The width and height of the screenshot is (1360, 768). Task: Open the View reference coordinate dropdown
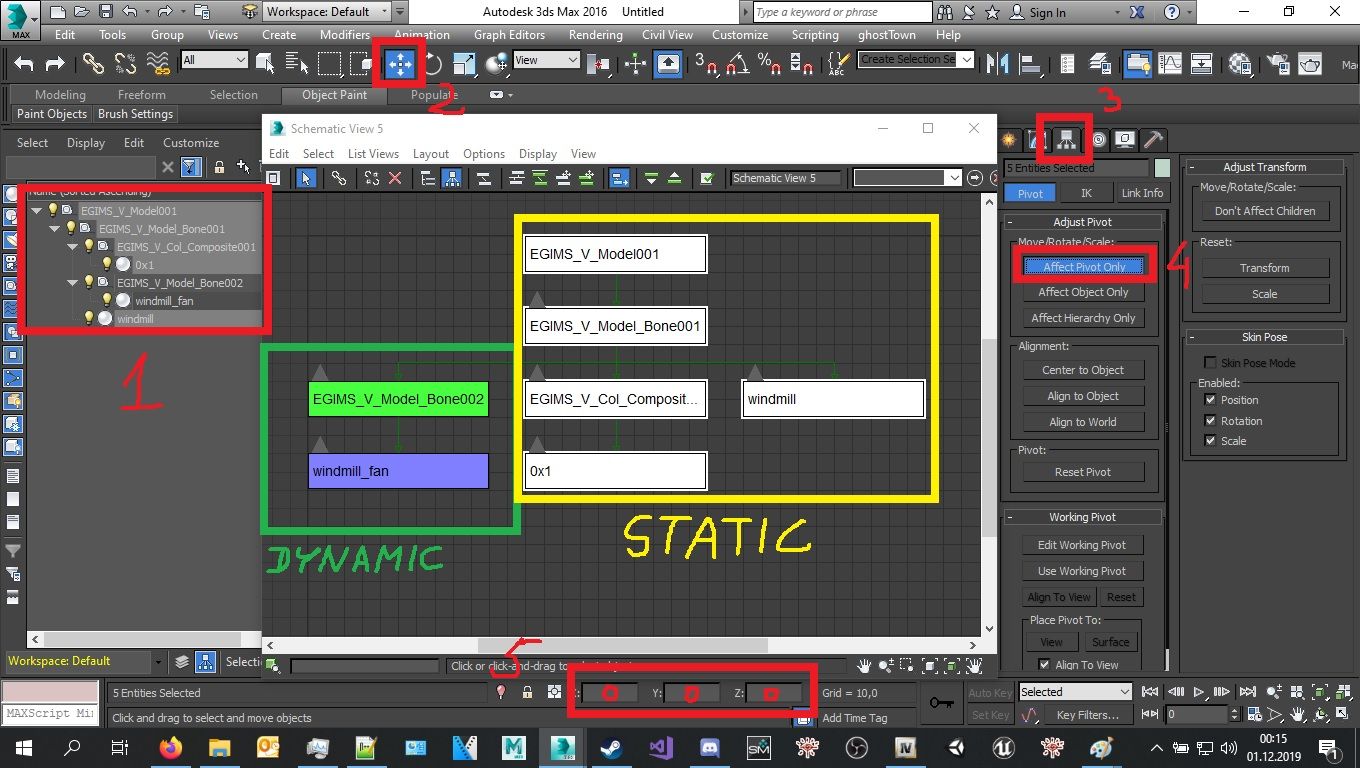(x=546, y=60)
